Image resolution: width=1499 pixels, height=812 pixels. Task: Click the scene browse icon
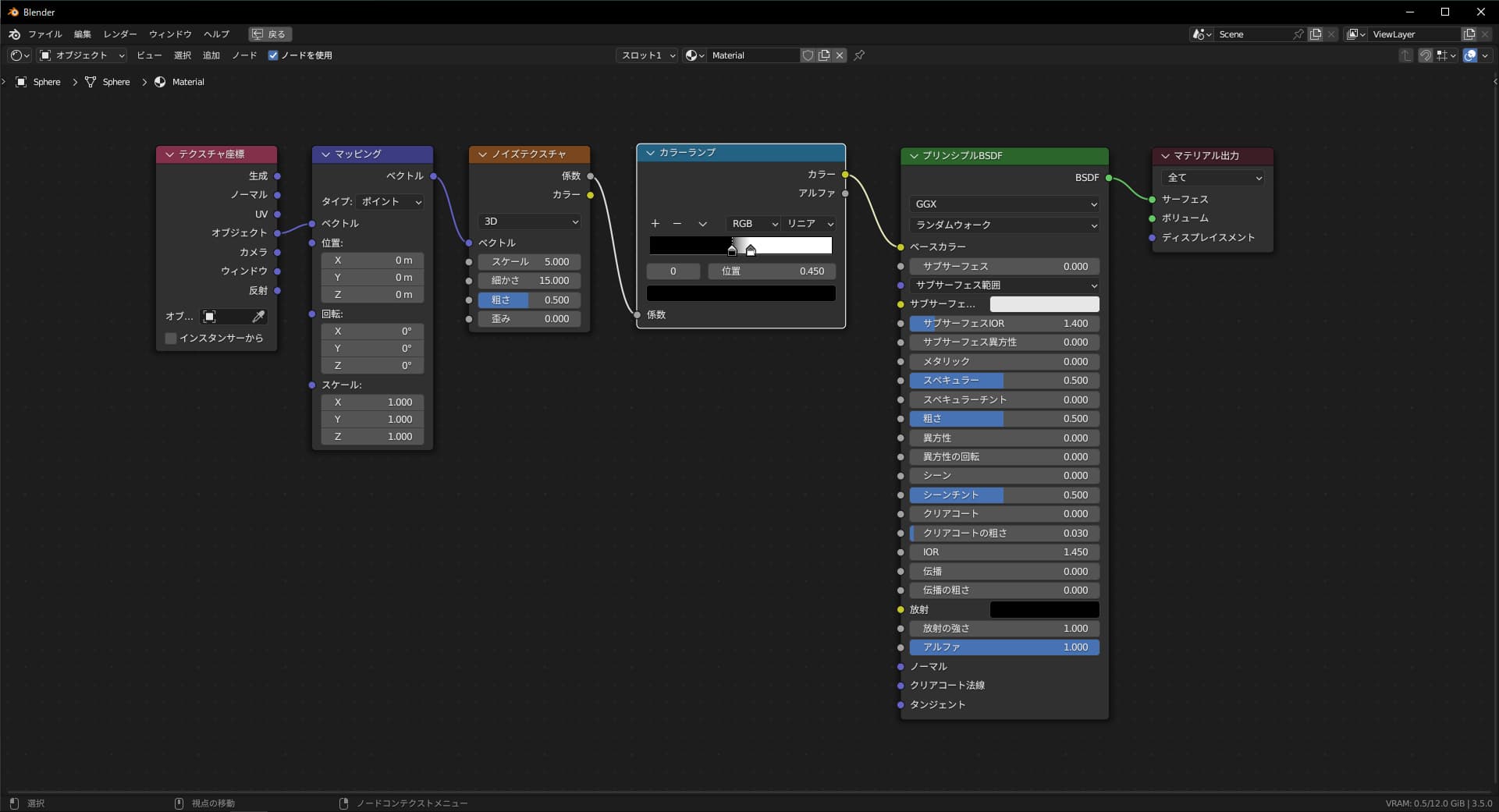point(1202,34)
